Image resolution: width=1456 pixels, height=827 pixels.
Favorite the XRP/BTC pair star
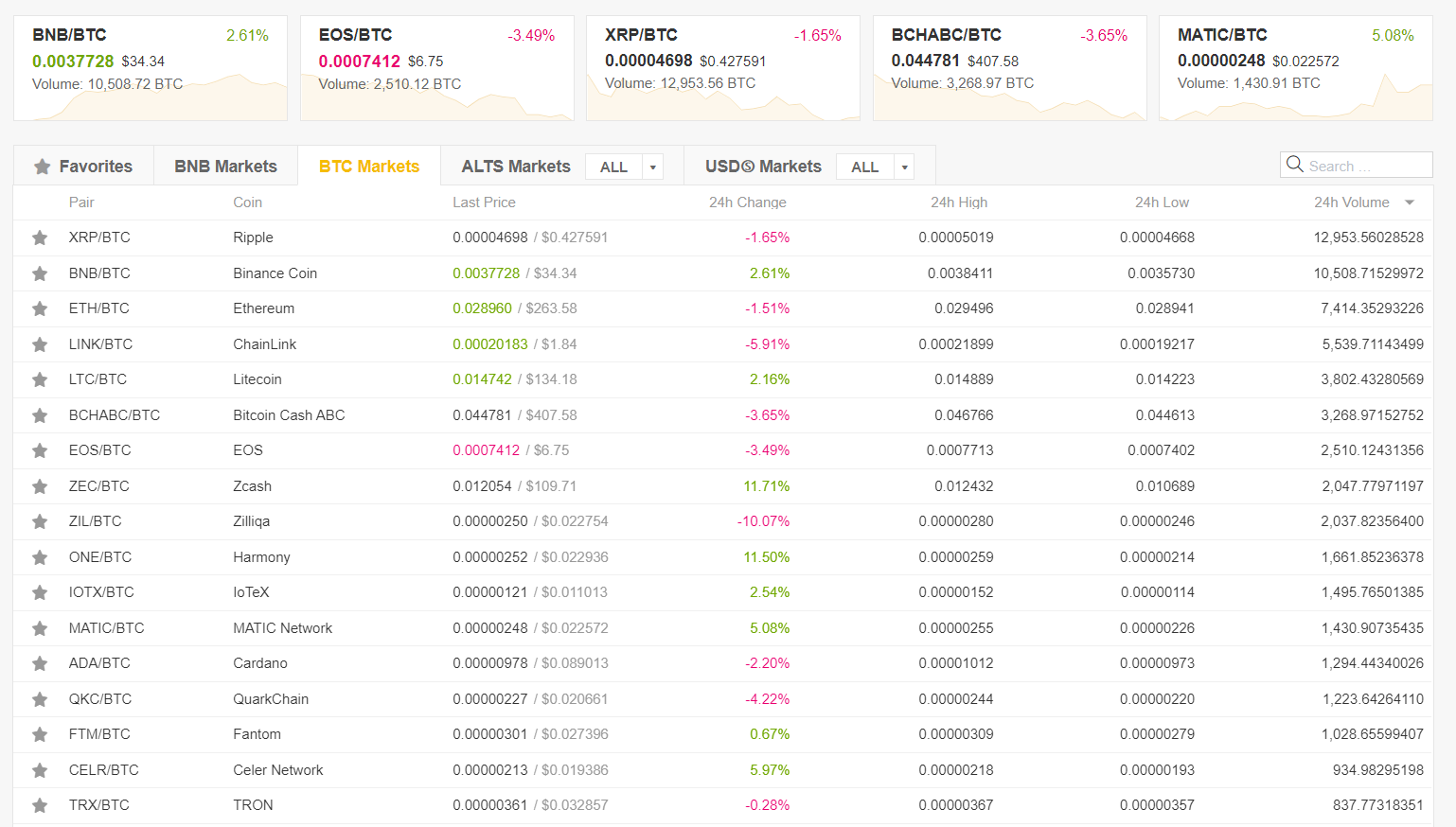(x=40, y=238)
